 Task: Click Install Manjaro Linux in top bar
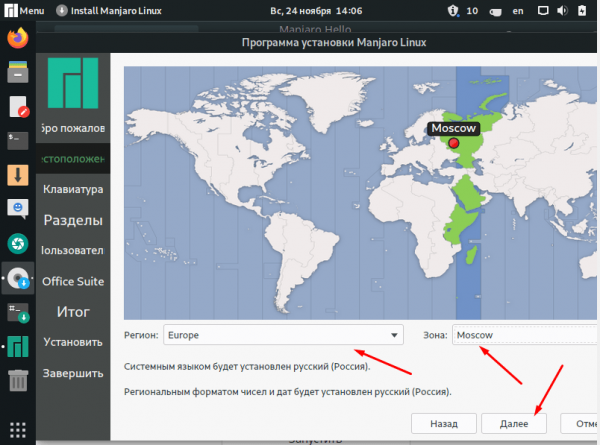[x=109, y=11]
